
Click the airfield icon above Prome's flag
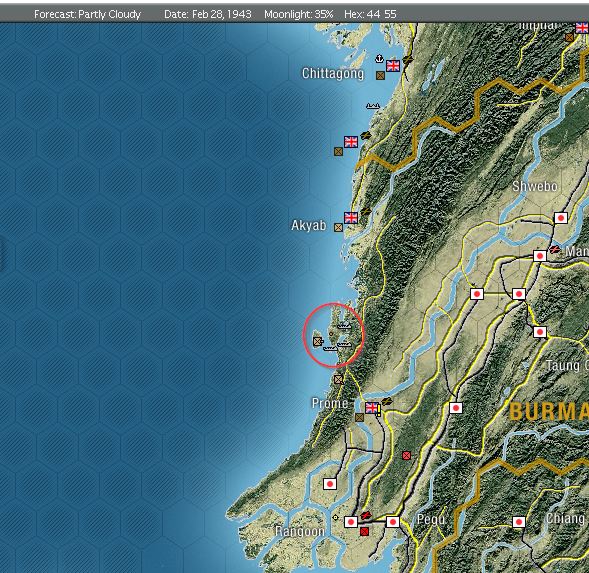(x=387, y=401)
